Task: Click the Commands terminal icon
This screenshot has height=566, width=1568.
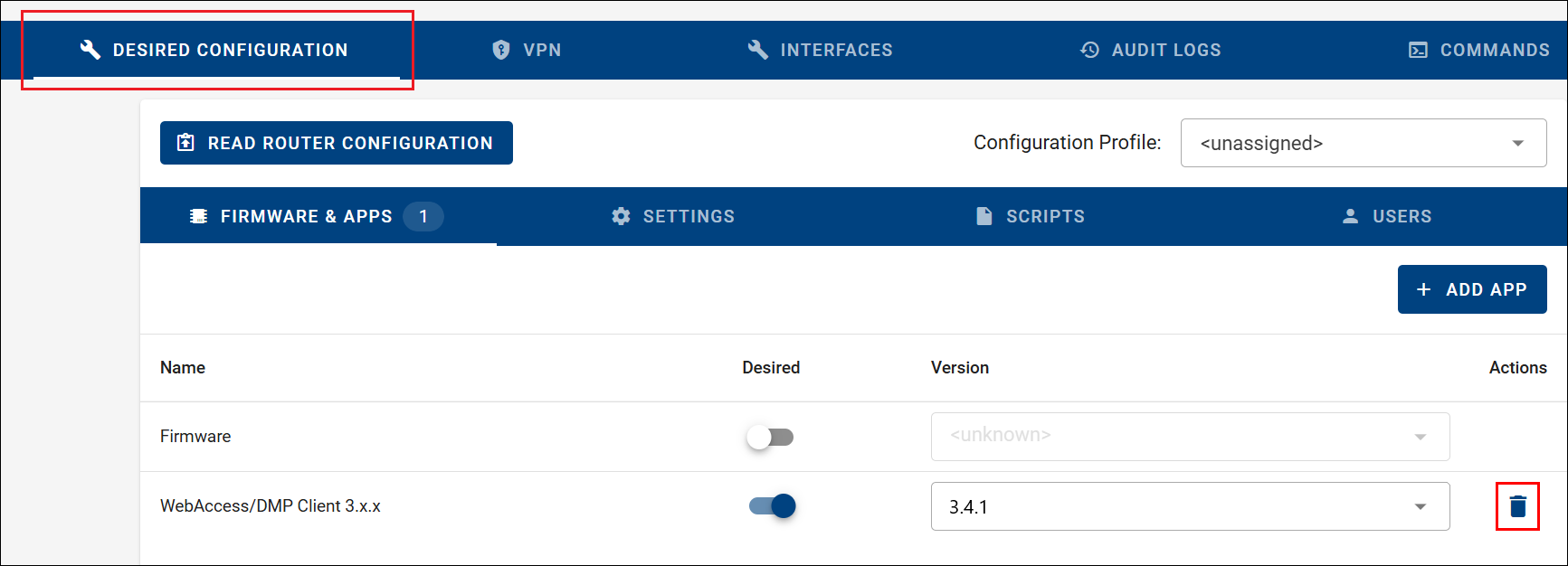Action: (x=1419, y=50)
